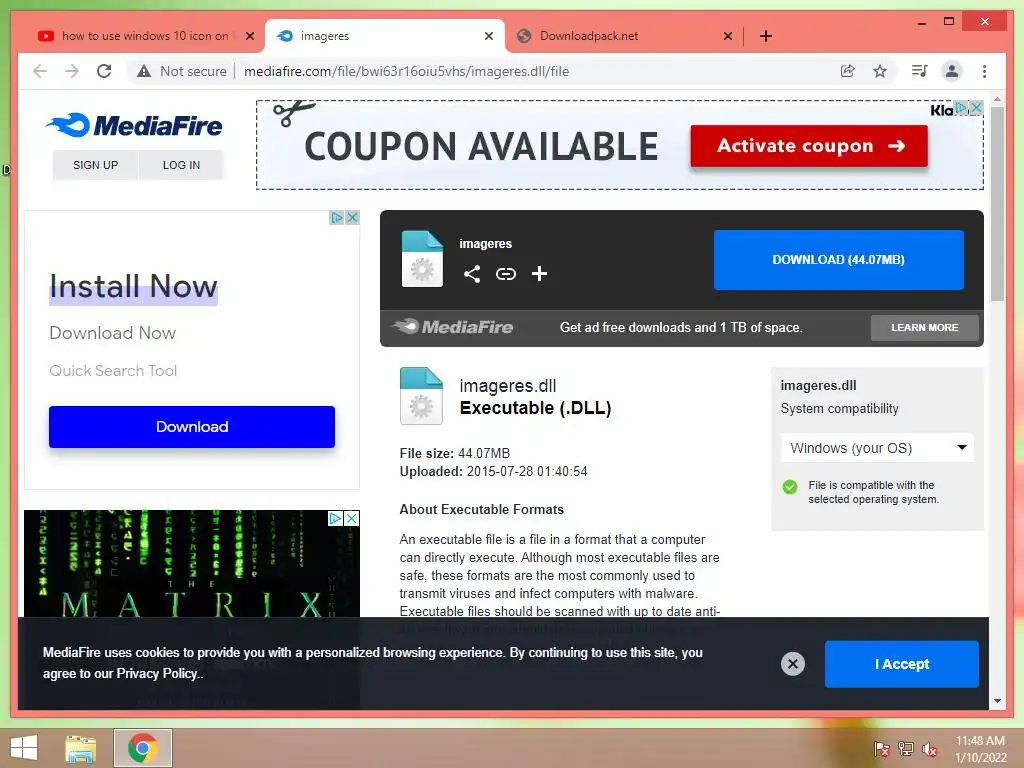Close the Matrix ad
Viewport: 1024px width, 768px height.
351,518
